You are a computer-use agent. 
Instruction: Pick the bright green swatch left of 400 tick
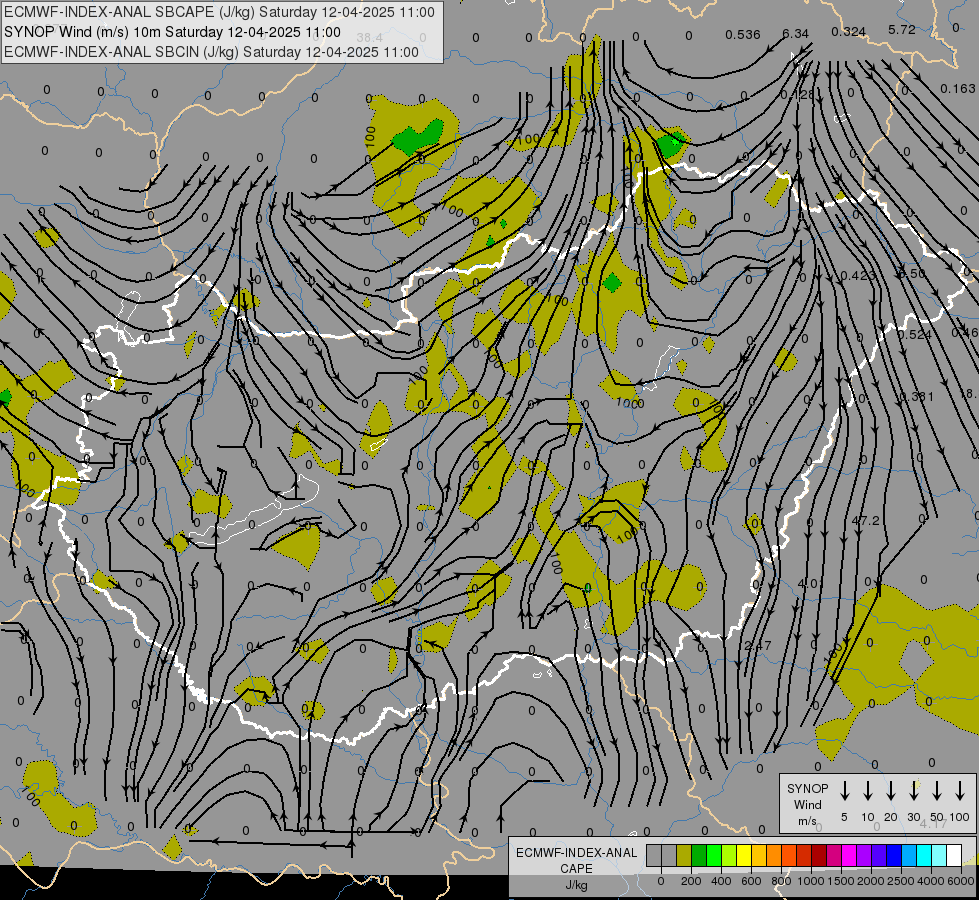coord(714,855)
